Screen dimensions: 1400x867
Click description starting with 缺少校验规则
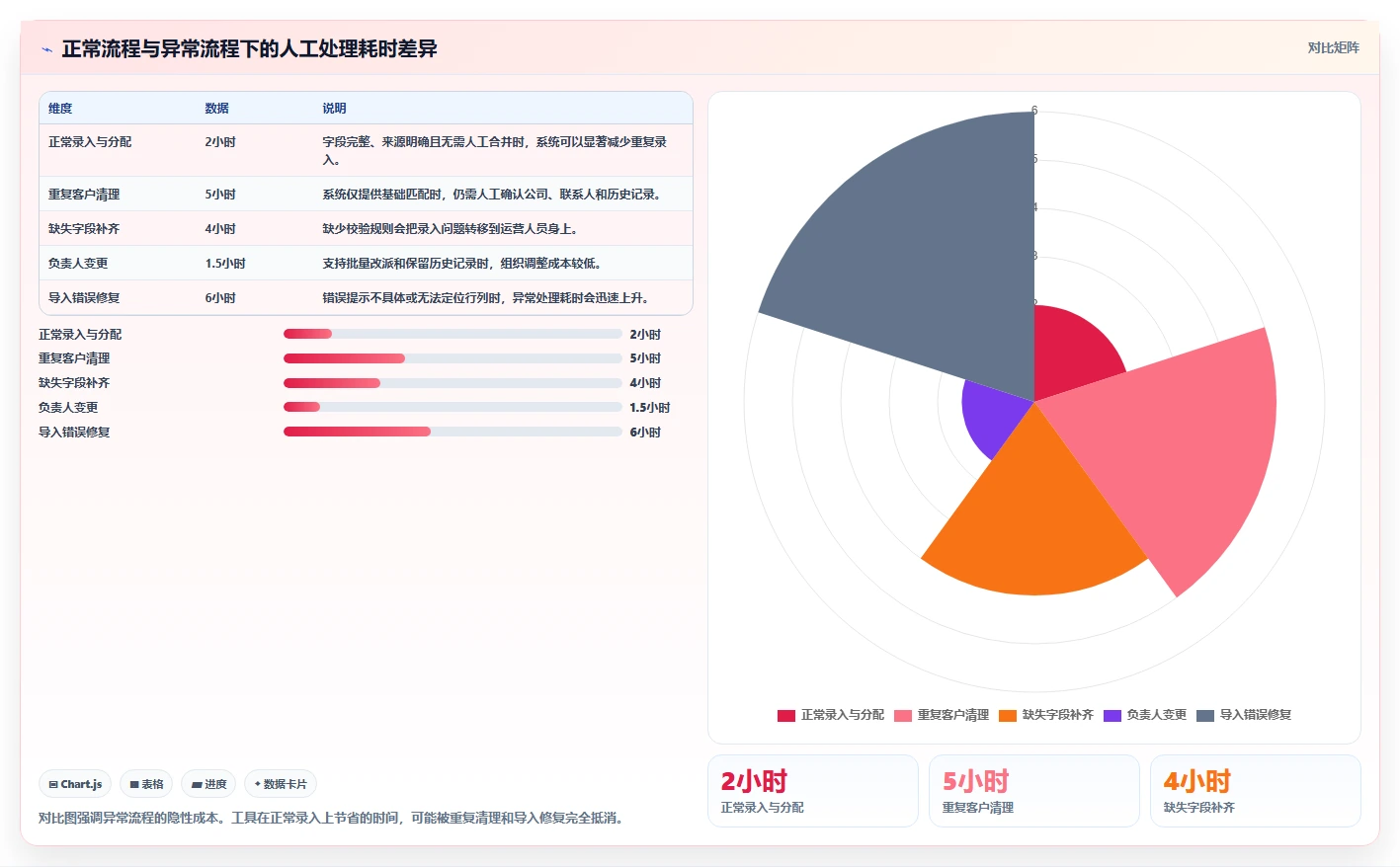451,229
